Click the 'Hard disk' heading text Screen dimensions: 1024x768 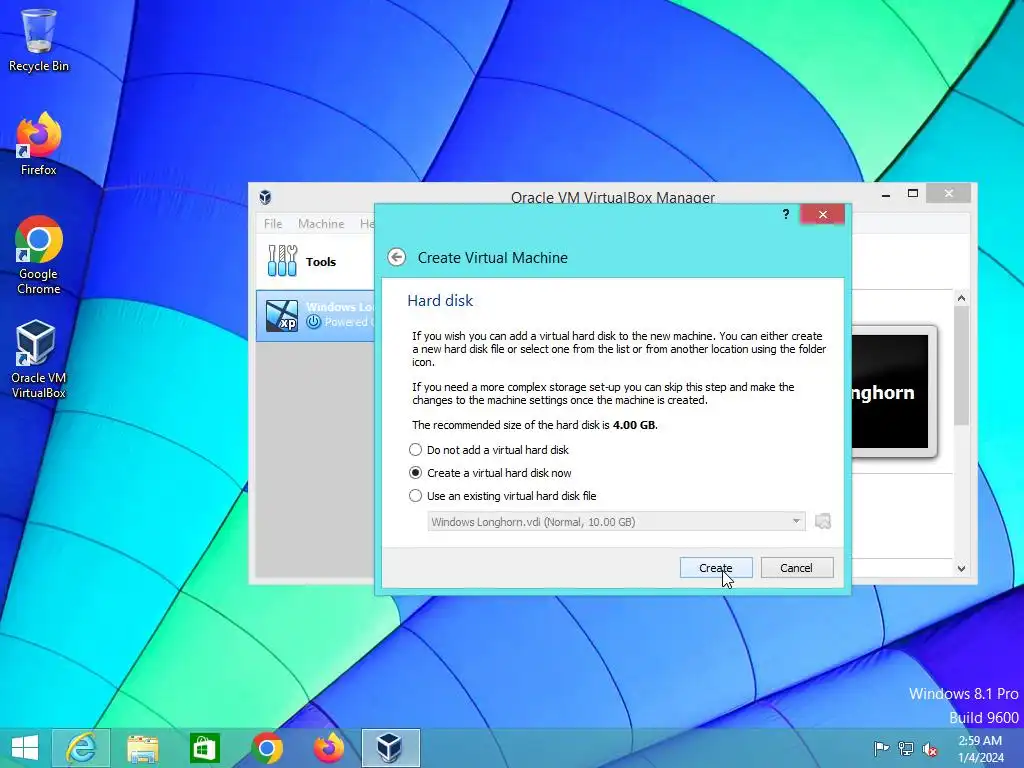pos(440,300)
